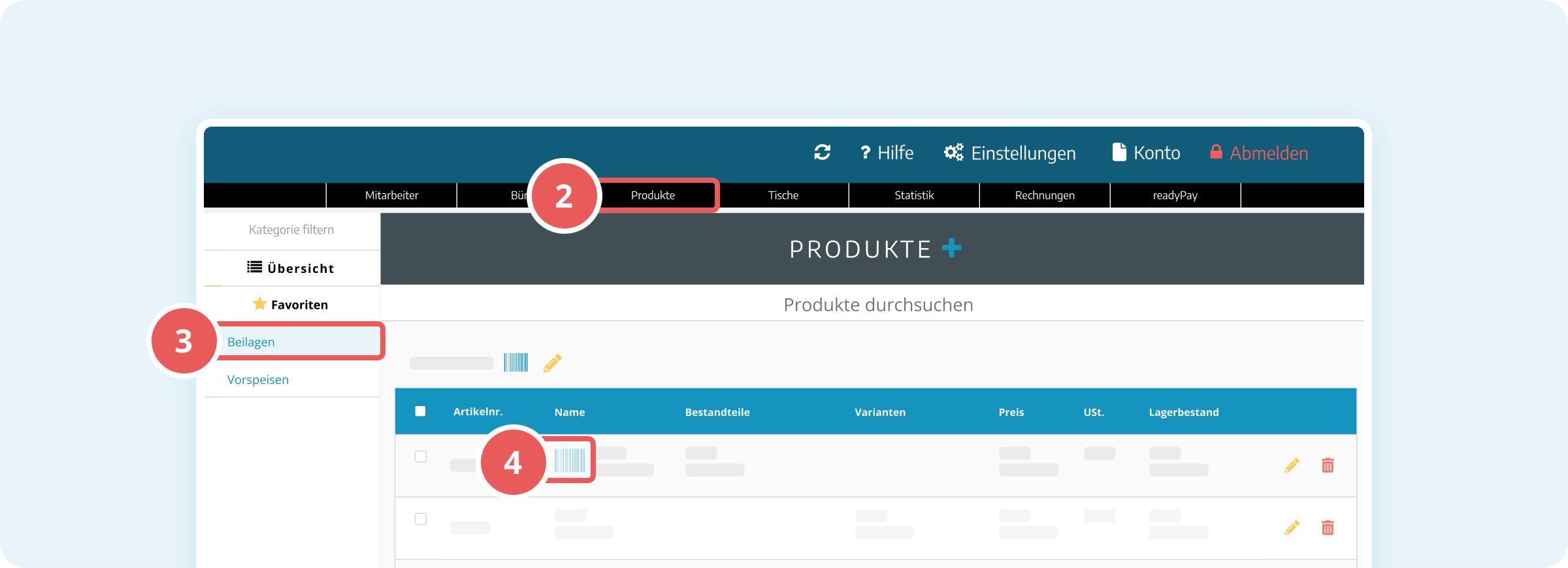1568x568 pixels.
Task: Click the blue plus to add a product
Action: (x=952, y=248)
